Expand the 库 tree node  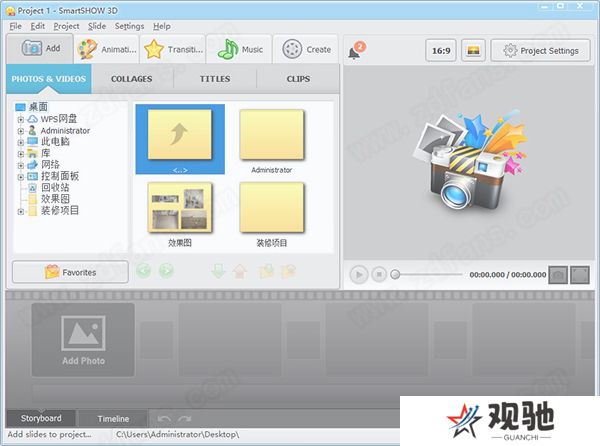tap(21, 154)
